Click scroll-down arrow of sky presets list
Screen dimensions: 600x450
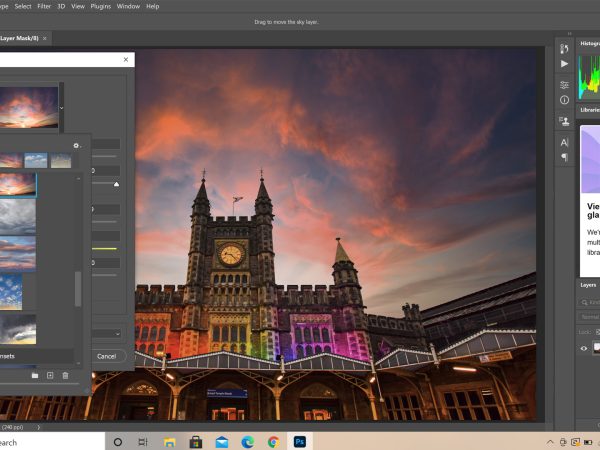(x=78, y=363)
